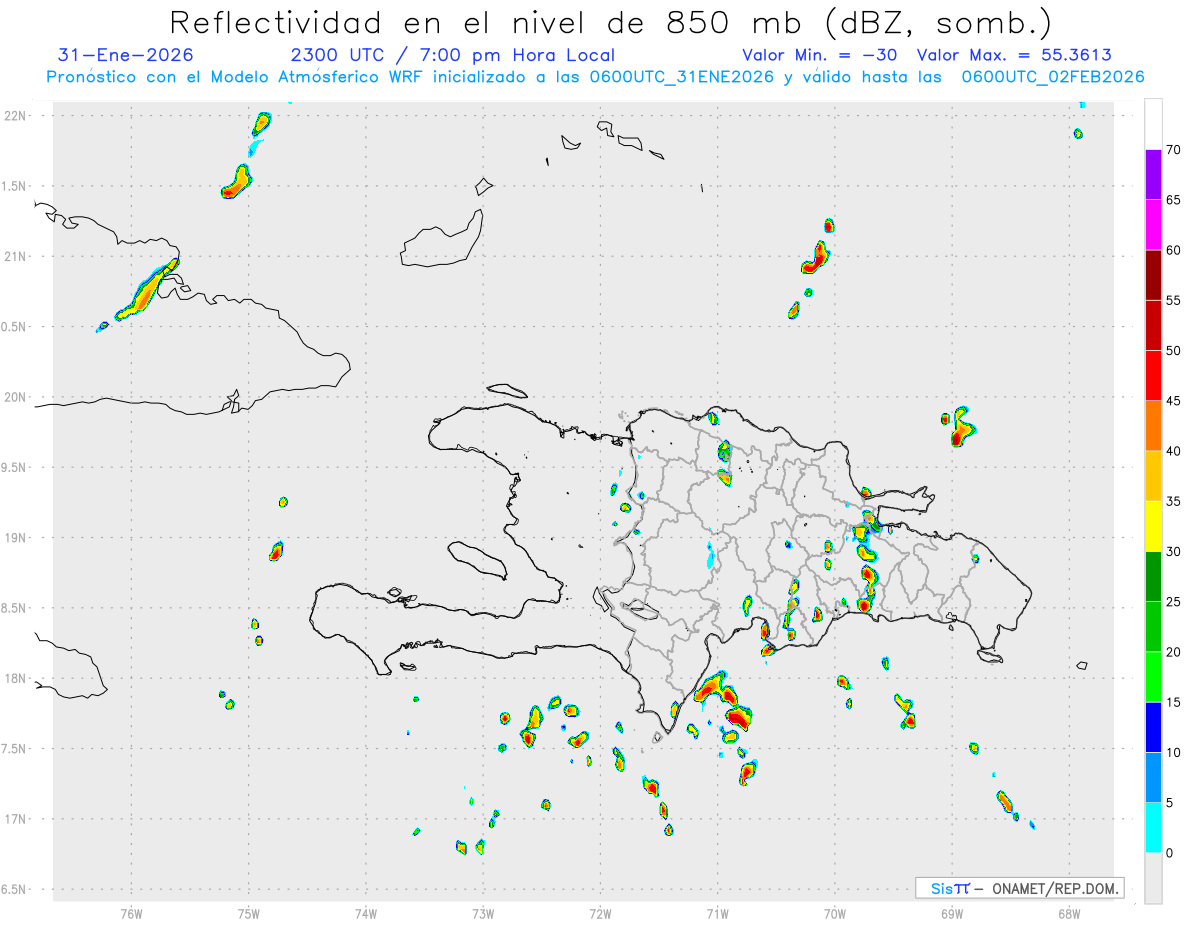Screen dimensions: 1200x927
Task: Click the '22N' latitude label
Action: 16,116
